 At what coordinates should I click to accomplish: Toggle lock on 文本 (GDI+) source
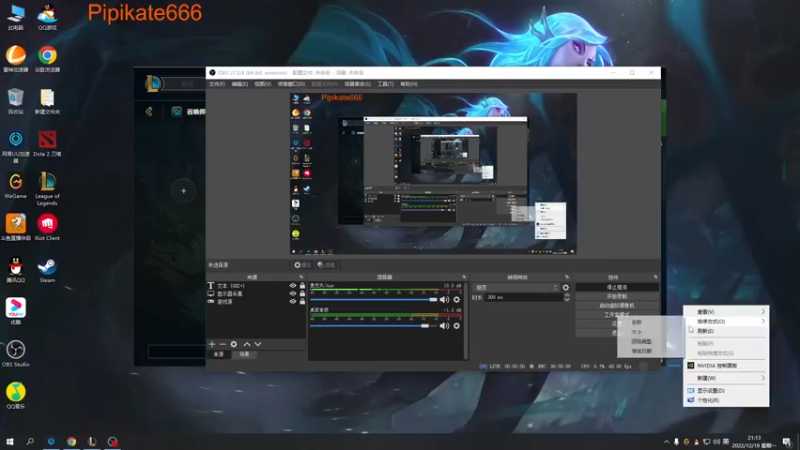[x=302, y=286]
